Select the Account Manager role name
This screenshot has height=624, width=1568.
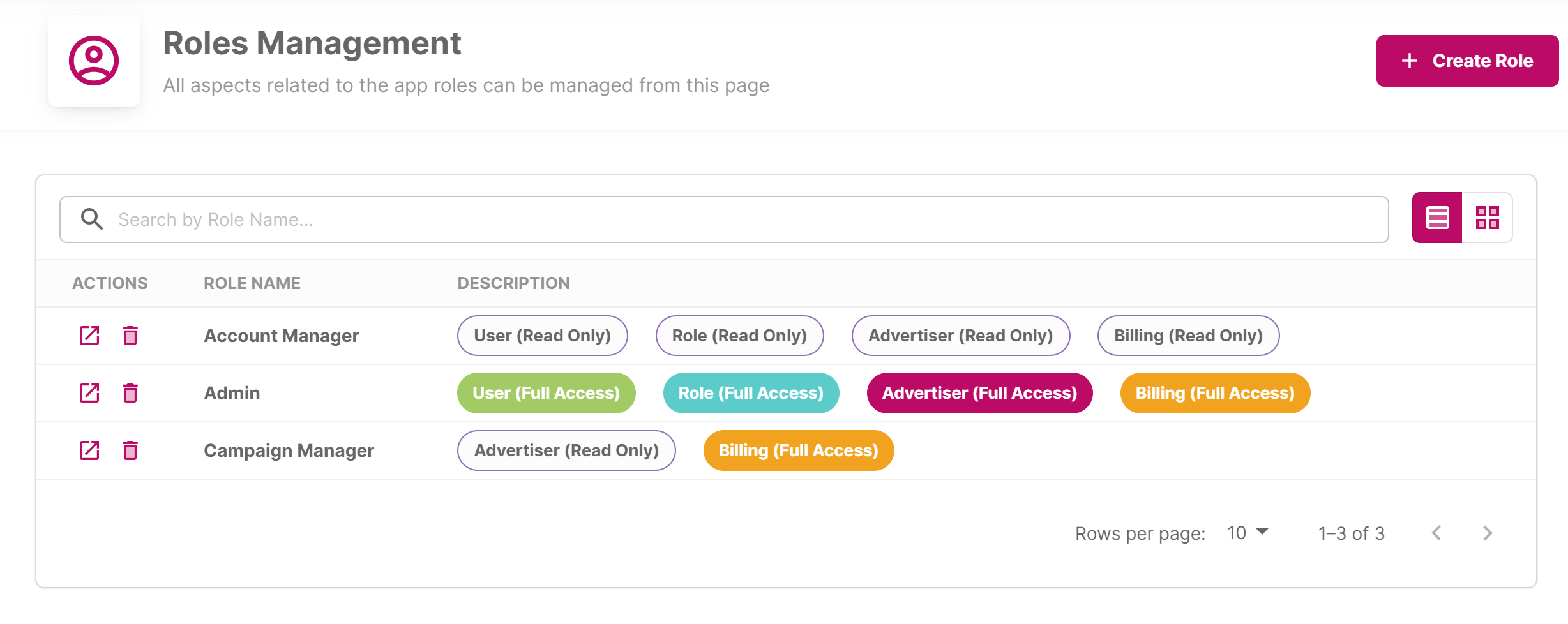282,336
